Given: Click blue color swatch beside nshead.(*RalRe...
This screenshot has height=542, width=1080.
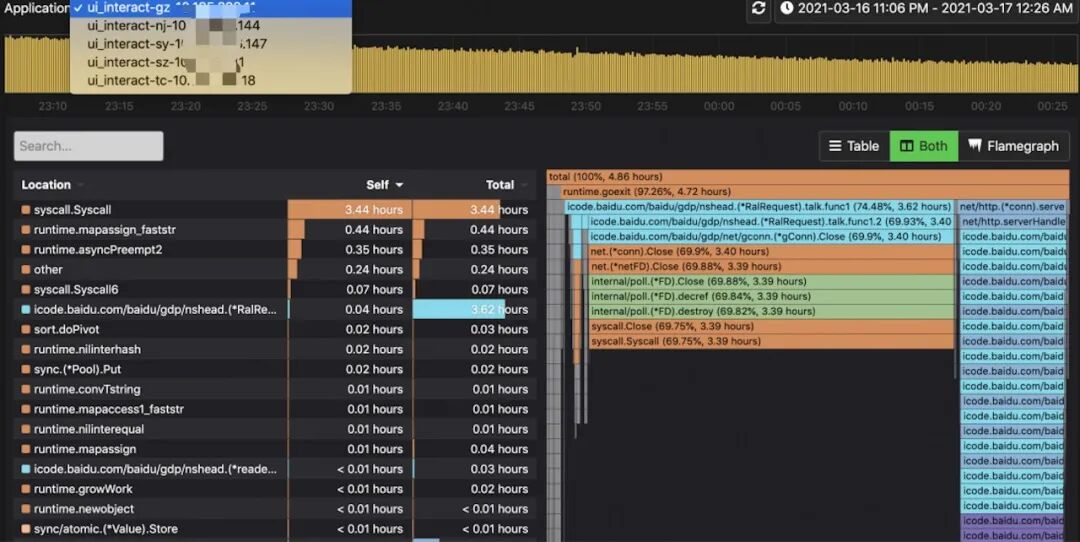Looking at the screenshot, I should tap(25, 309).
